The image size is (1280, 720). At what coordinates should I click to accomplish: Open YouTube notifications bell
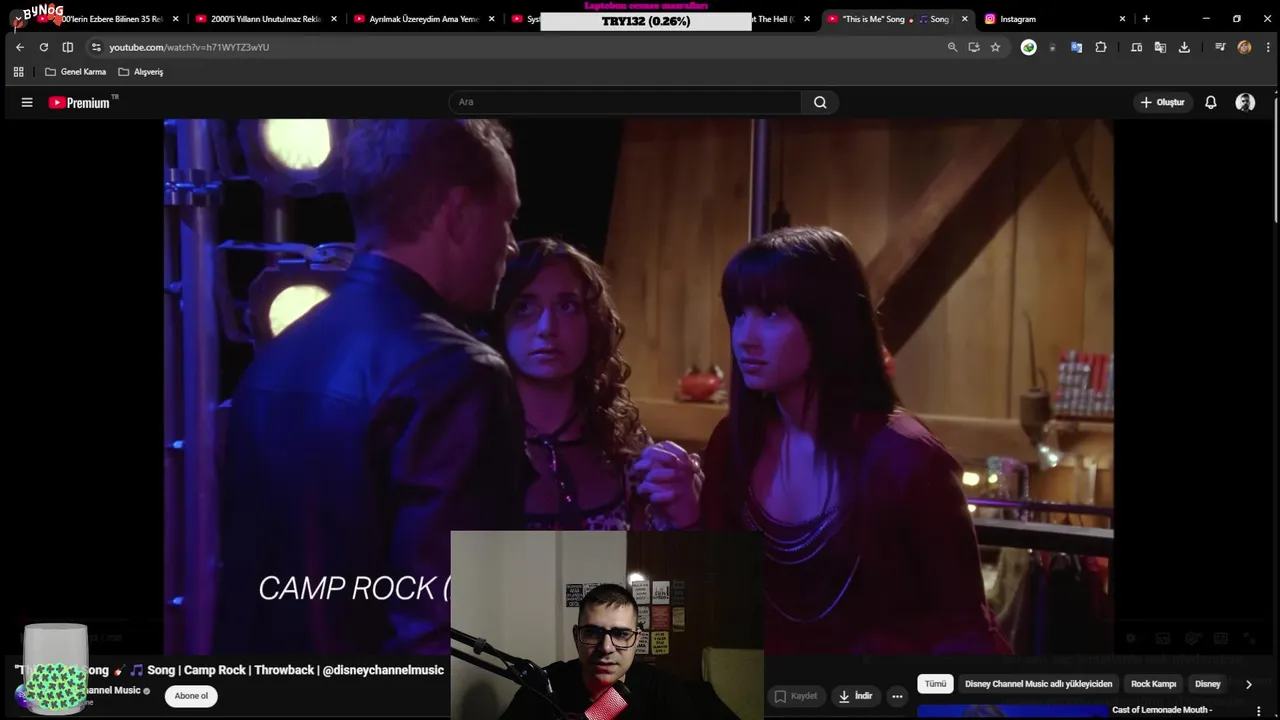point(1210,102)
